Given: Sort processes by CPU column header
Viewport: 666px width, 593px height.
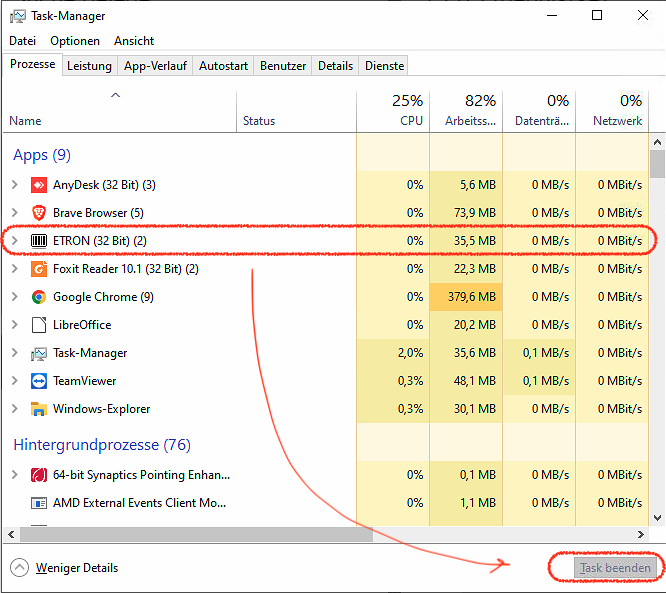Looking at the screenshot, I should [393, 110].
